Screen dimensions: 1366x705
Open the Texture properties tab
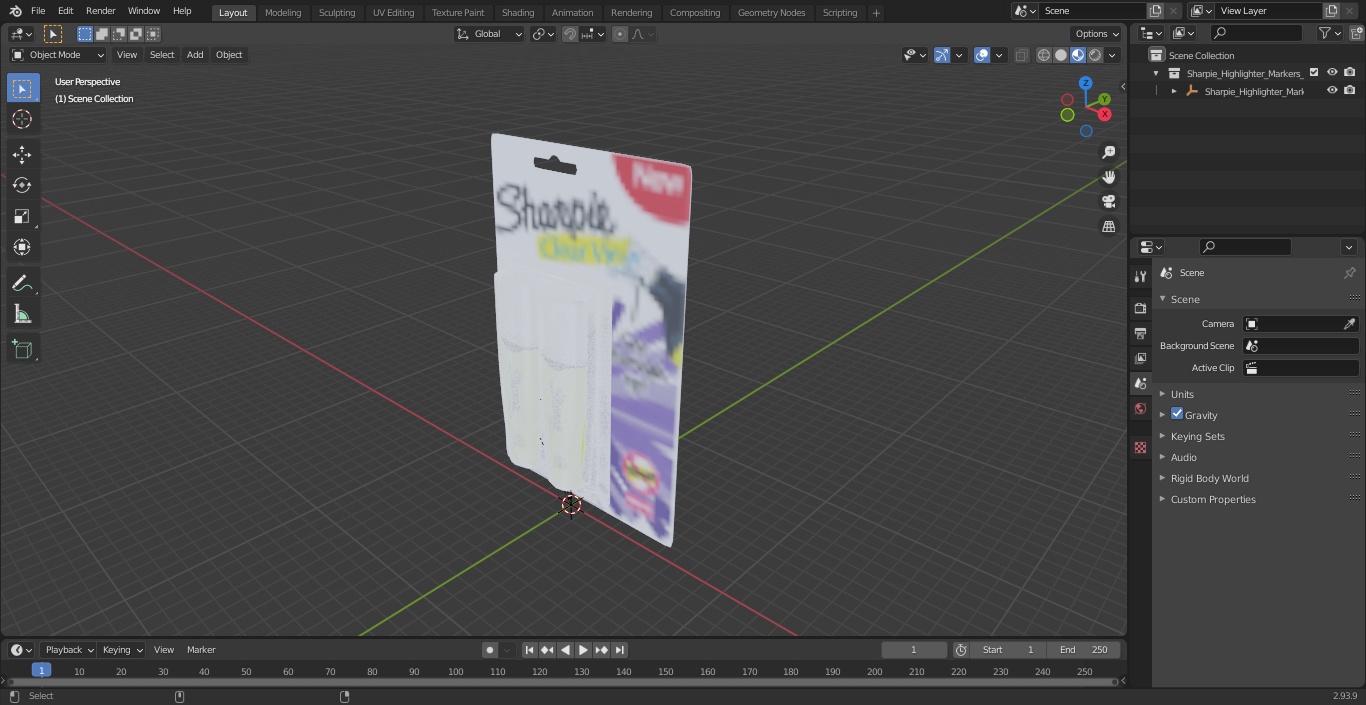click(1140, 447)
